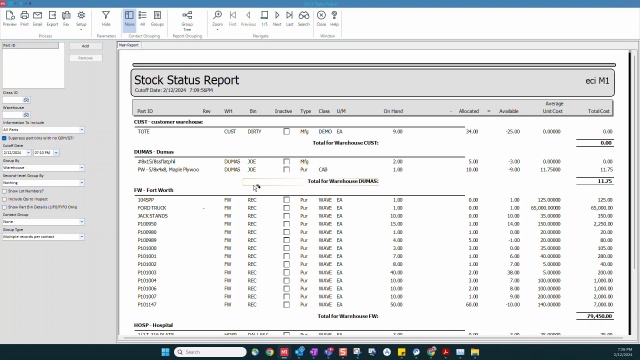Click the Warehouse input field
Image resolution: width=640 pixels, height=360 pixels.
coord(13,115)
